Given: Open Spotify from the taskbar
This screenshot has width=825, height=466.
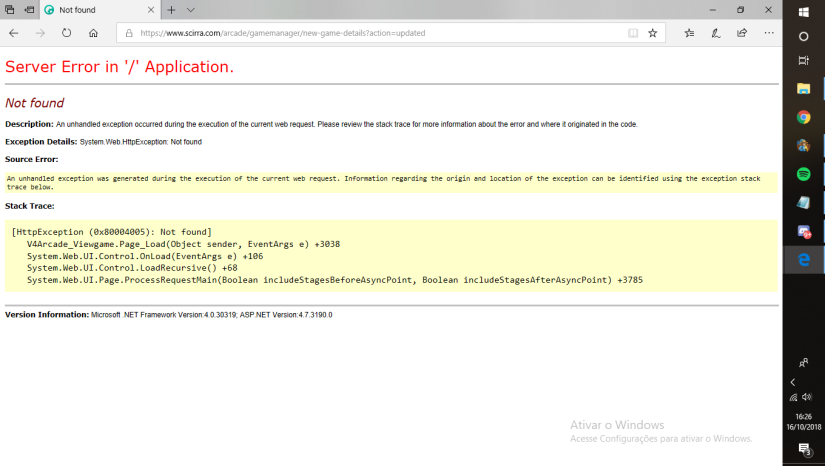Looking at the screenshot, I should pyautogui.click(x=803, y=174).
